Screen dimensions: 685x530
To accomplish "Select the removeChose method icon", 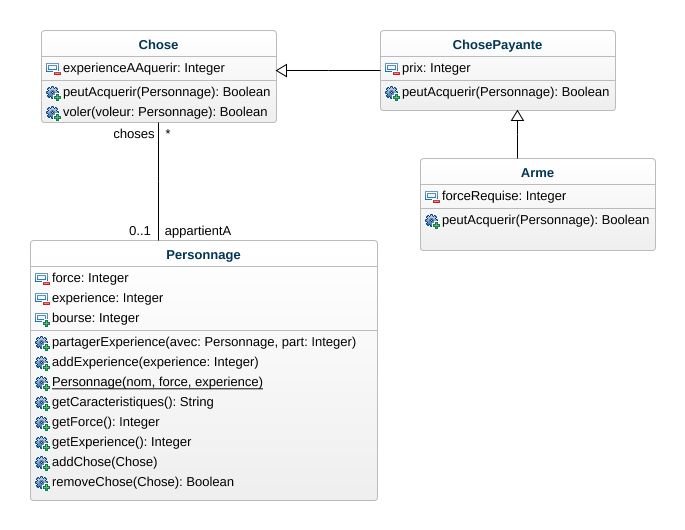I will tap(42, 482).
